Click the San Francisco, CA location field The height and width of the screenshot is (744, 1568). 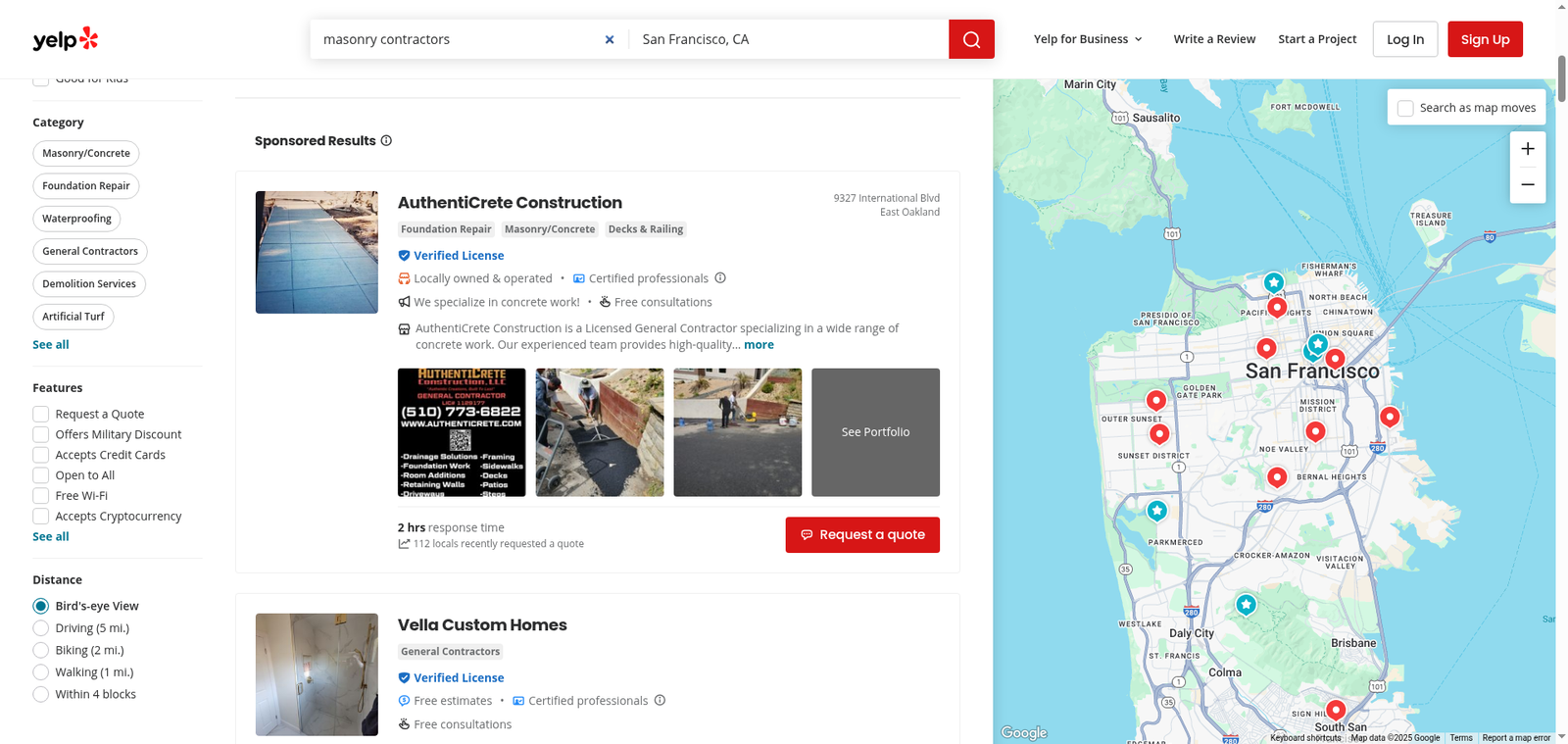click(789, 39)
